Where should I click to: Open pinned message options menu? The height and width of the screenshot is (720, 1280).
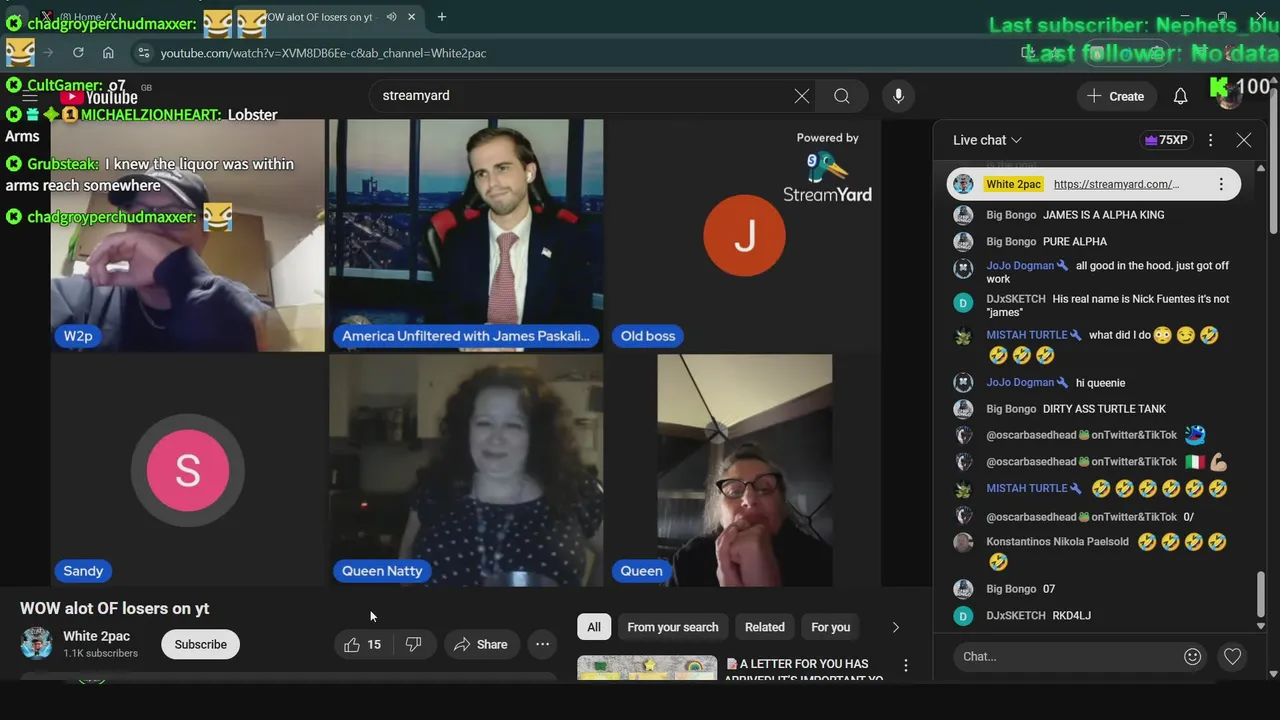click(1221, 184)
